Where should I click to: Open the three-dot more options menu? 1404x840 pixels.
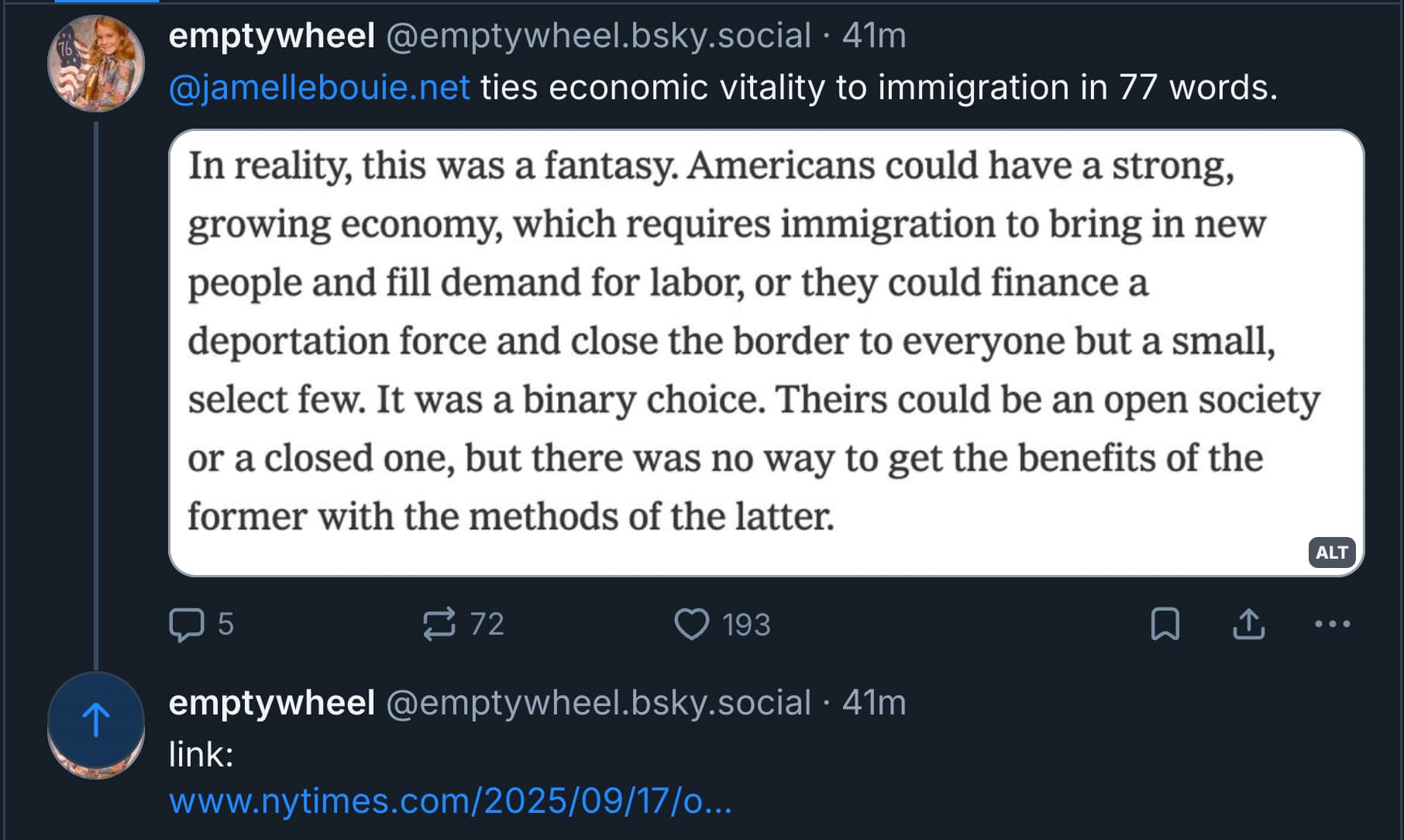[x=1332, y=625]
